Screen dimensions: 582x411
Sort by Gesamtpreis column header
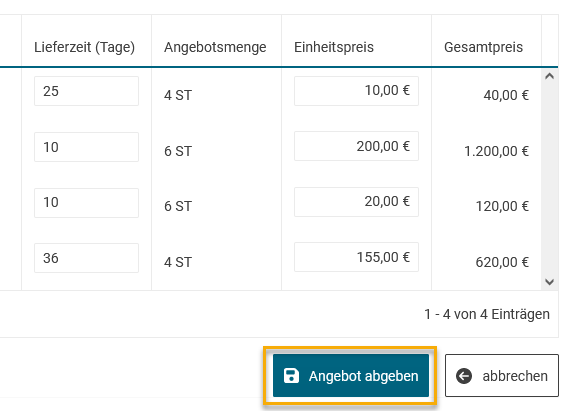(483, 47)
